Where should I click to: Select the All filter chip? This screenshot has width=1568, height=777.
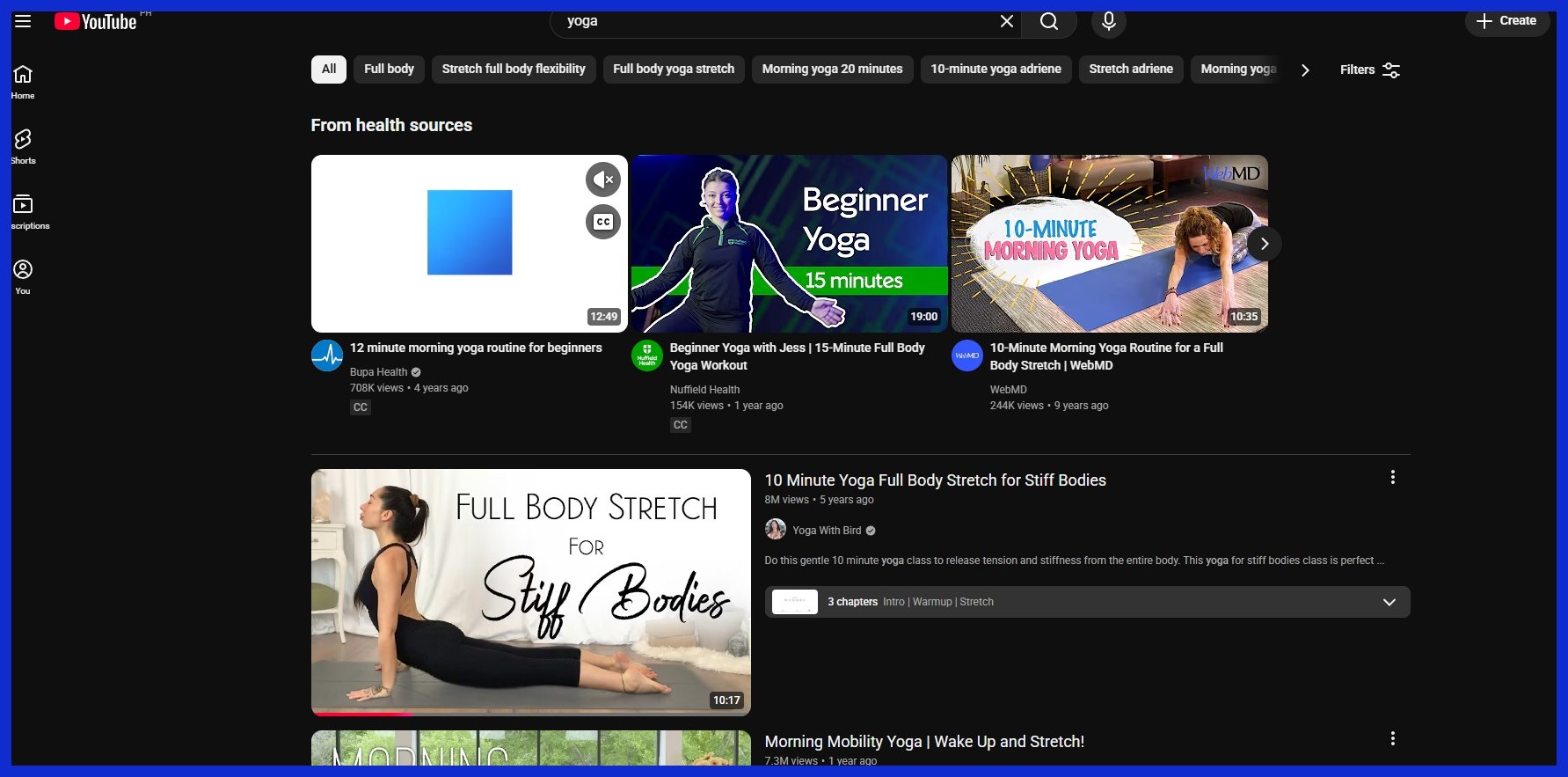[x=328, y=70]
